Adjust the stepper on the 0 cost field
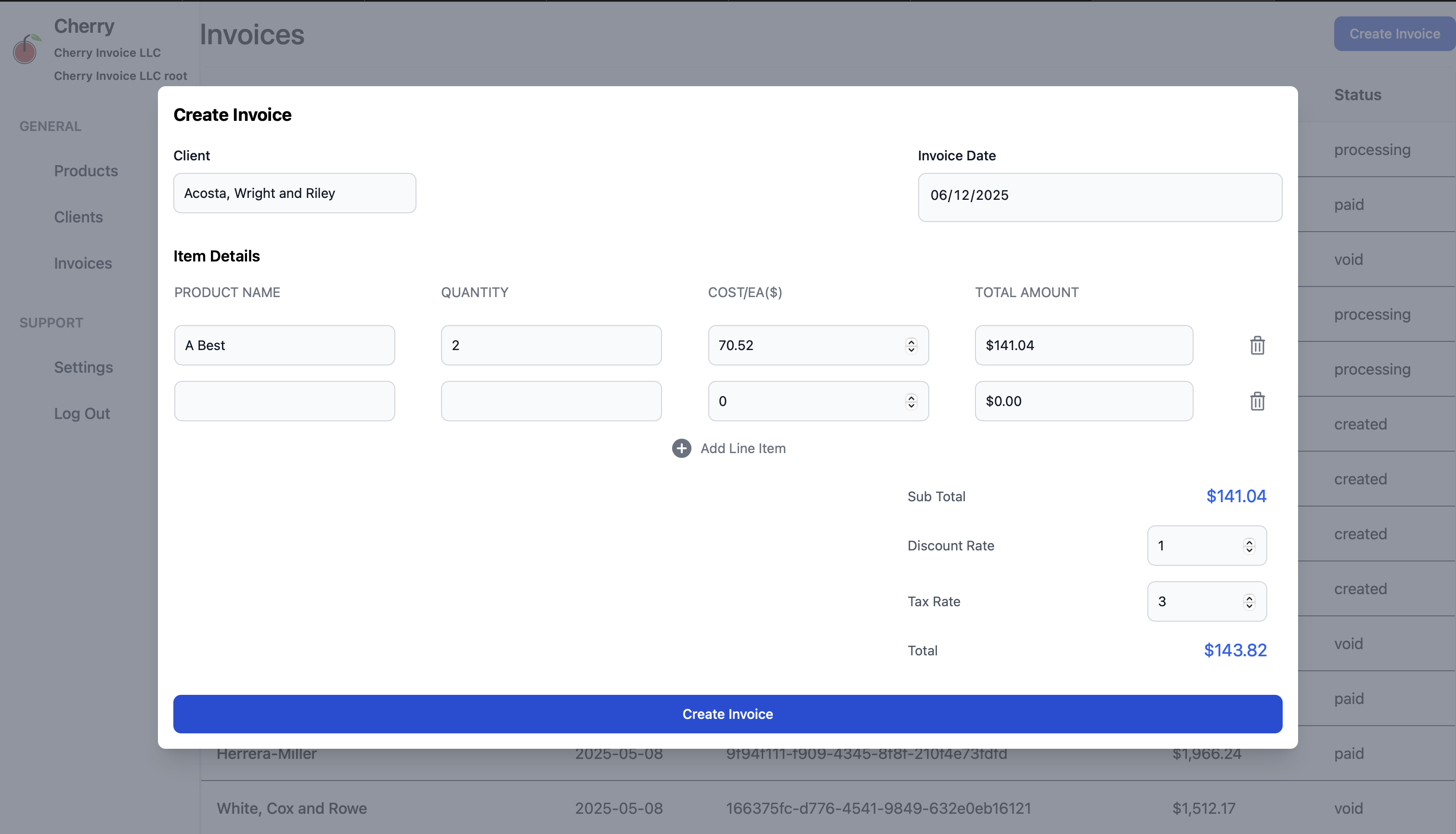Screen dimensions: 1456x834 click(x=910, y=401)
